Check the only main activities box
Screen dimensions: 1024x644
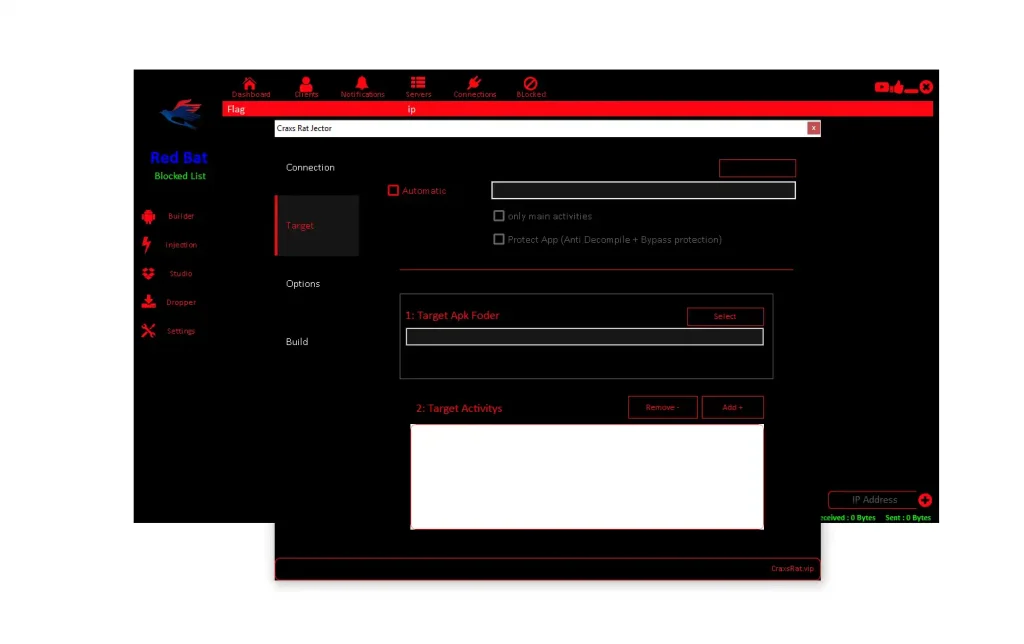click(x=499, y=216)
